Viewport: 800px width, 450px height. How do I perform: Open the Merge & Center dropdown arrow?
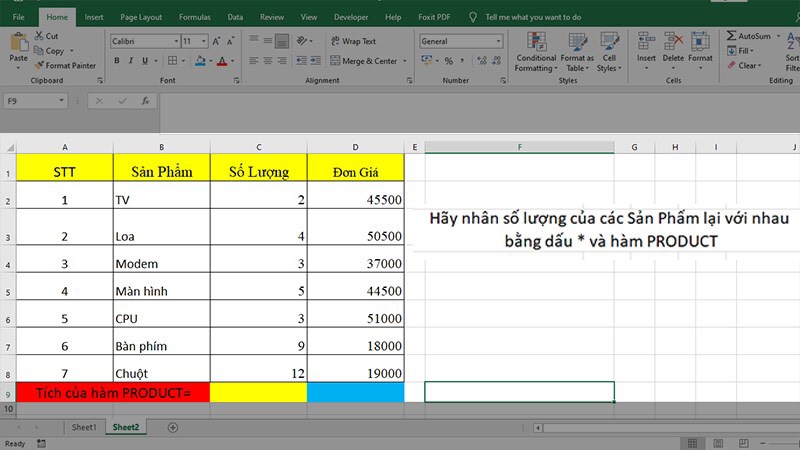[405, 61]
